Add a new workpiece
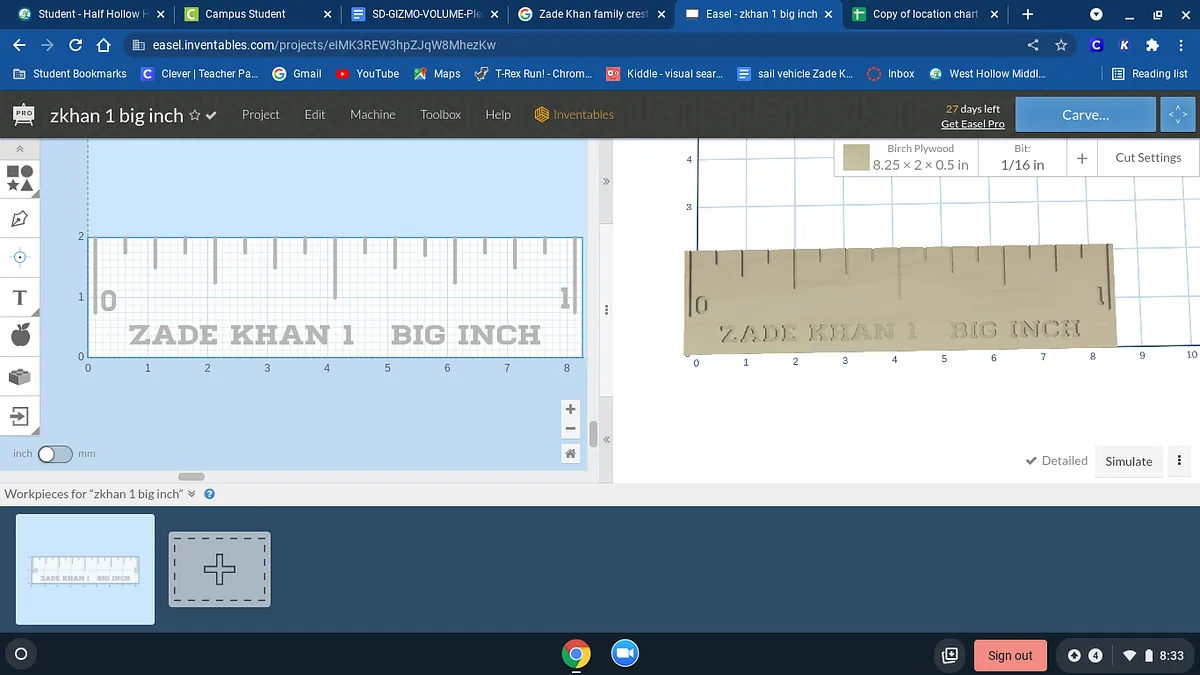This screenshot has height=675, width=1200. tap(219, 569)
